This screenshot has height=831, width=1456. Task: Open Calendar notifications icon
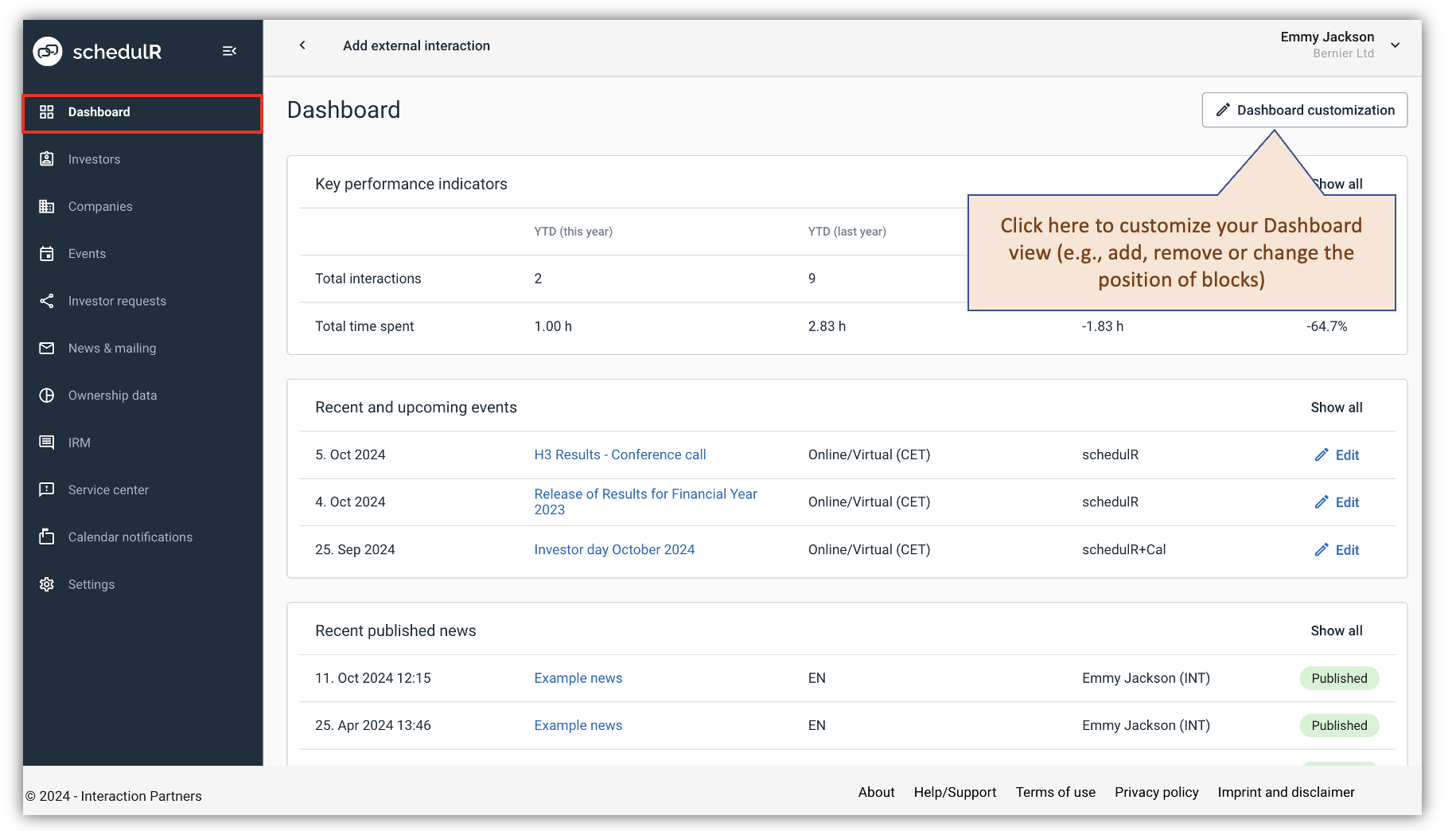(x=47, y=536)
